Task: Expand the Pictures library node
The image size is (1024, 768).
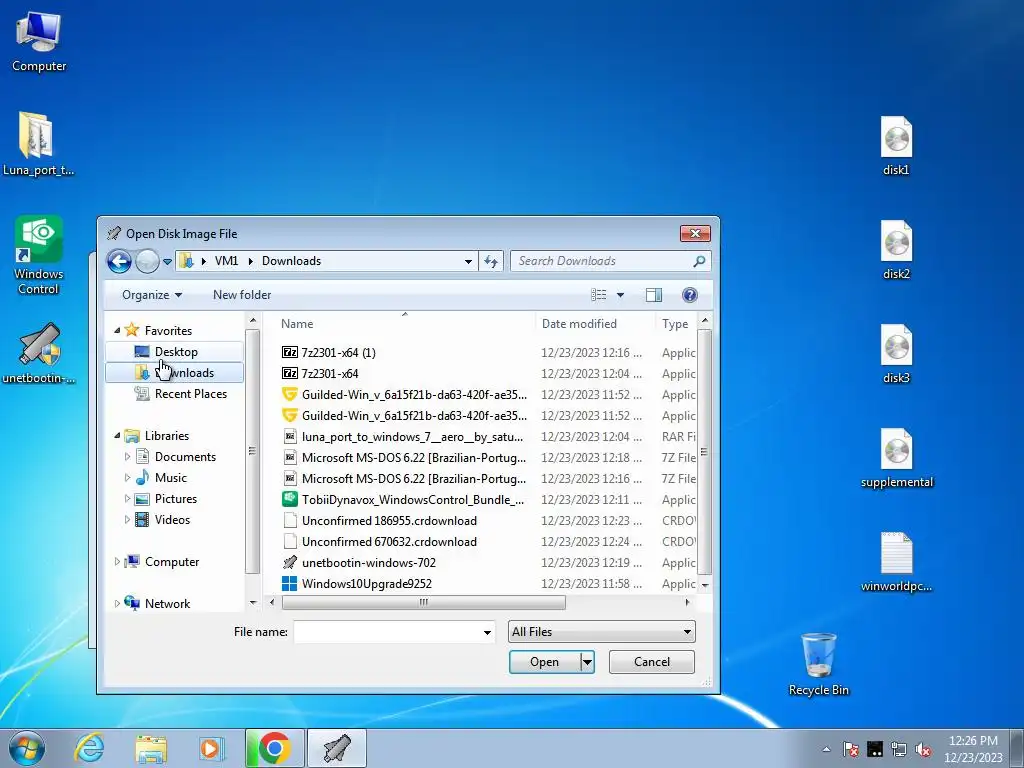Action: coord(127,498)
